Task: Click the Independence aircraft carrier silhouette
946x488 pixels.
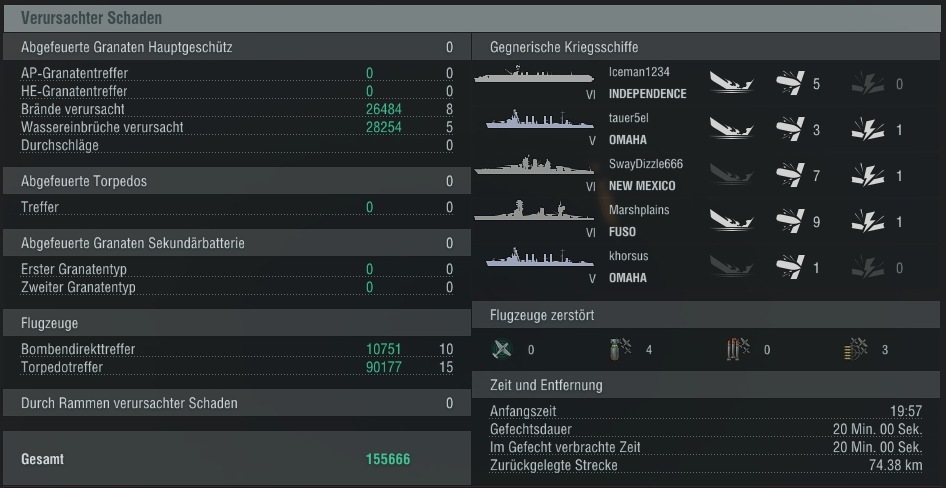Action: coord(534,75)
